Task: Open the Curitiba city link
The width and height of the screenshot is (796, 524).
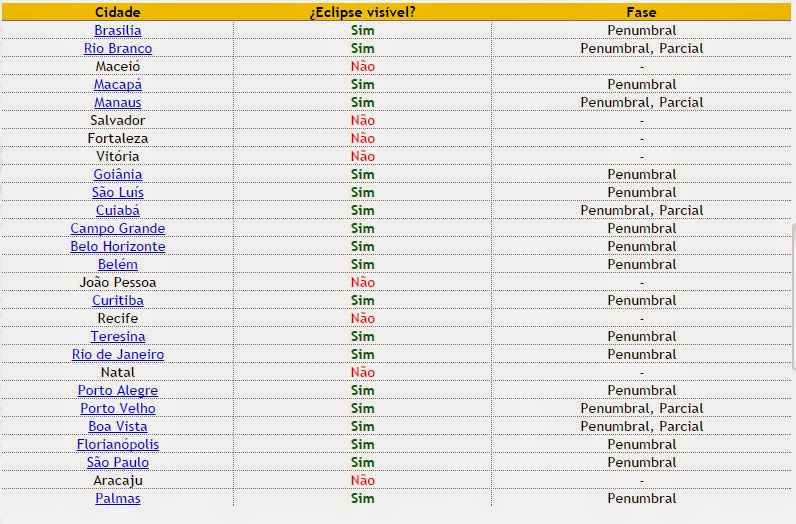Action: tap(118, 301)
